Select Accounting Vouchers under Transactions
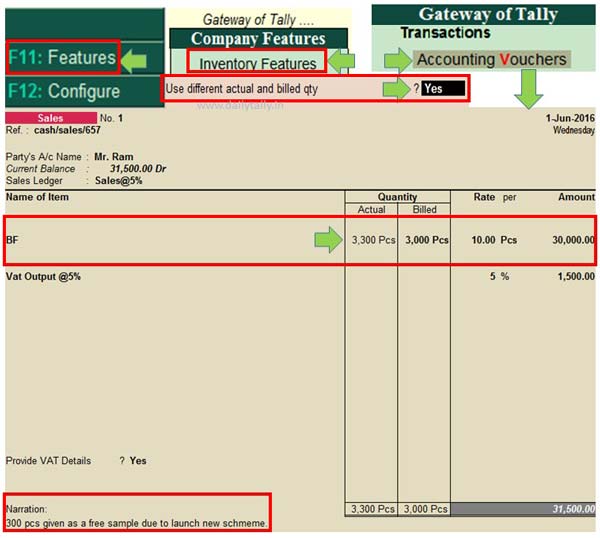The image size is (600, 538). (x=491, y=59)
